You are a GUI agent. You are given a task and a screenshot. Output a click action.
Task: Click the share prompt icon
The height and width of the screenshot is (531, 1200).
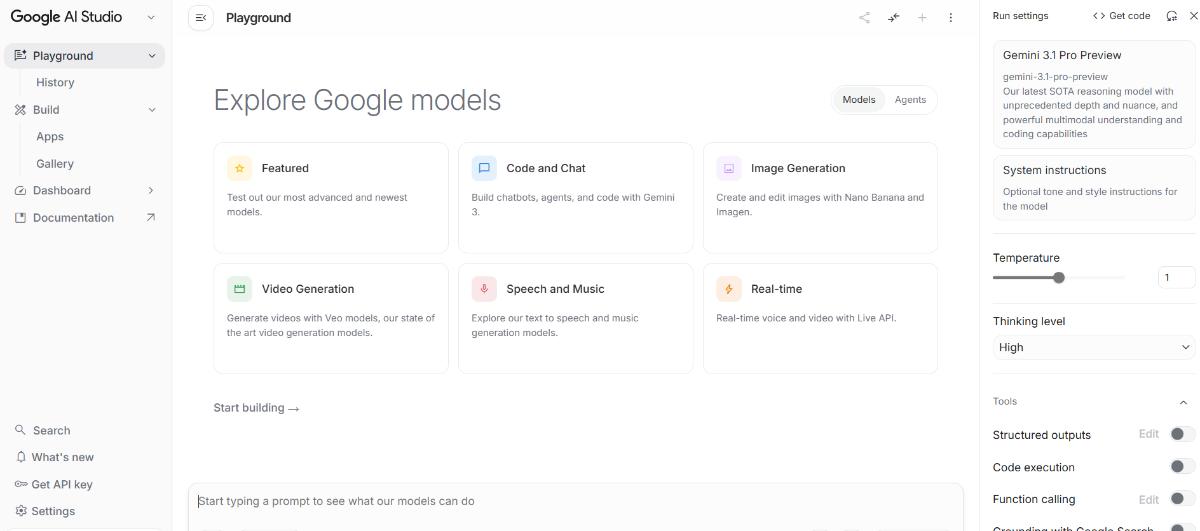point(864,17)
